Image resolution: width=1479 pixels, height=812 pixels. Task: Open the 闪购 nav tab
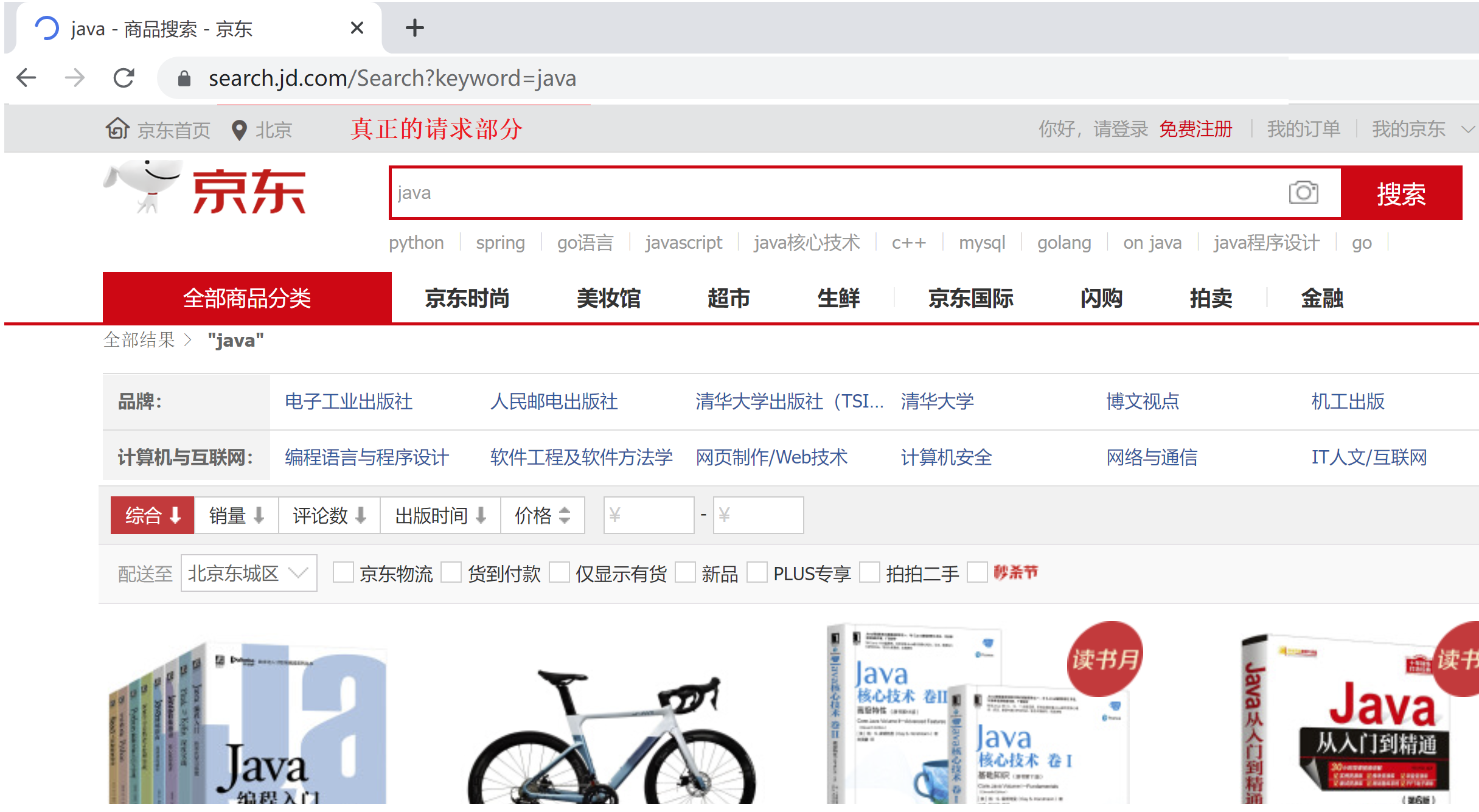(x=1101, y=299)
